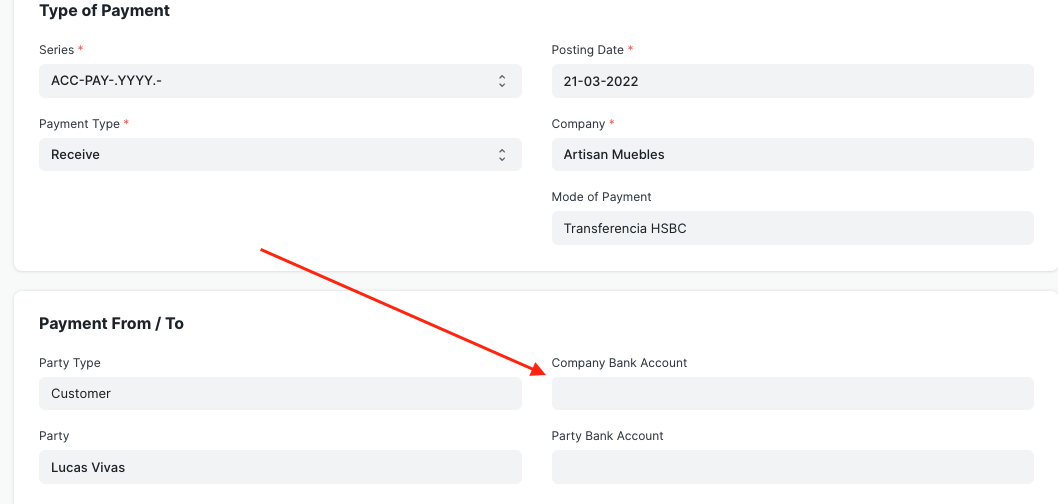Click the Mode of Payment label
Viewport: 1058px width, 504px height.
(x=601, y=197)
